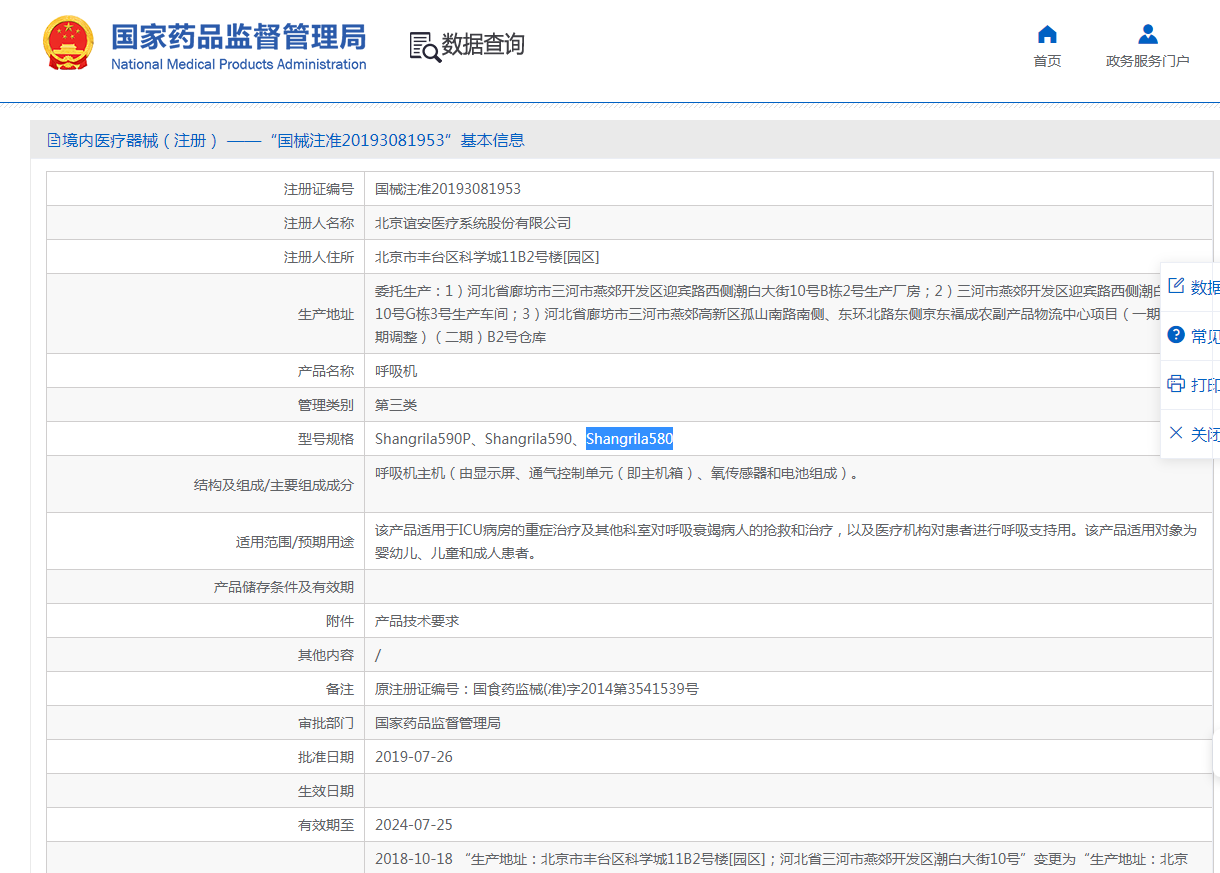Click the 管理类别 row label

coord(326,405)
